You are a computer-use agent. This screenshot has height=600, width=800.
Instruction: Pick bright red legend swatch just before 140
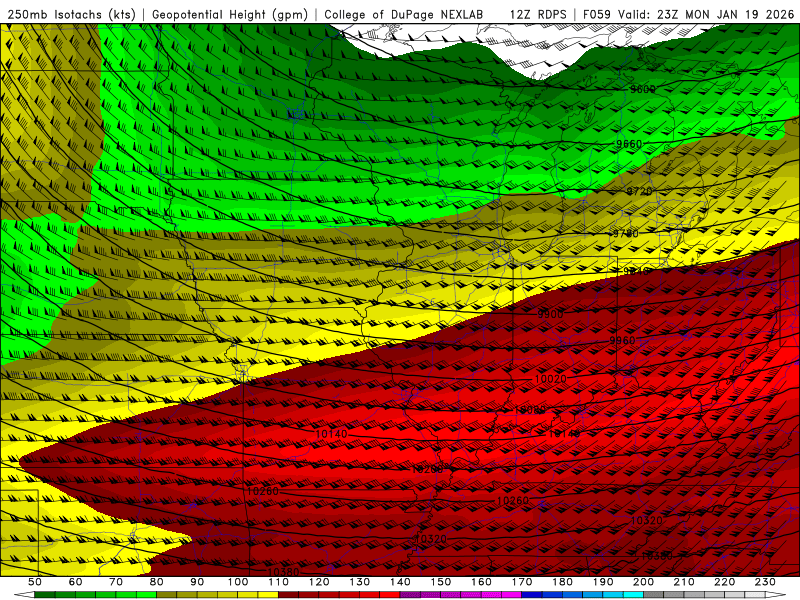390,595
